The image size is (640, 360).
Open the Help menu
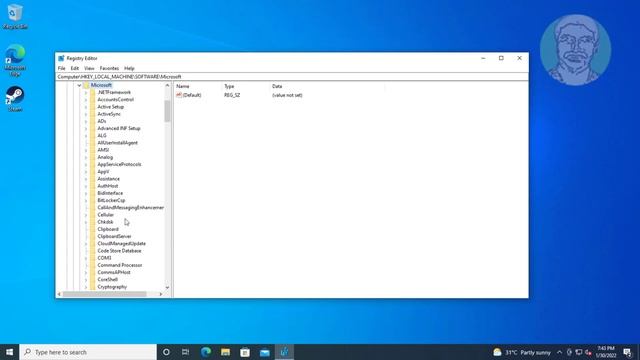point(129,68)
